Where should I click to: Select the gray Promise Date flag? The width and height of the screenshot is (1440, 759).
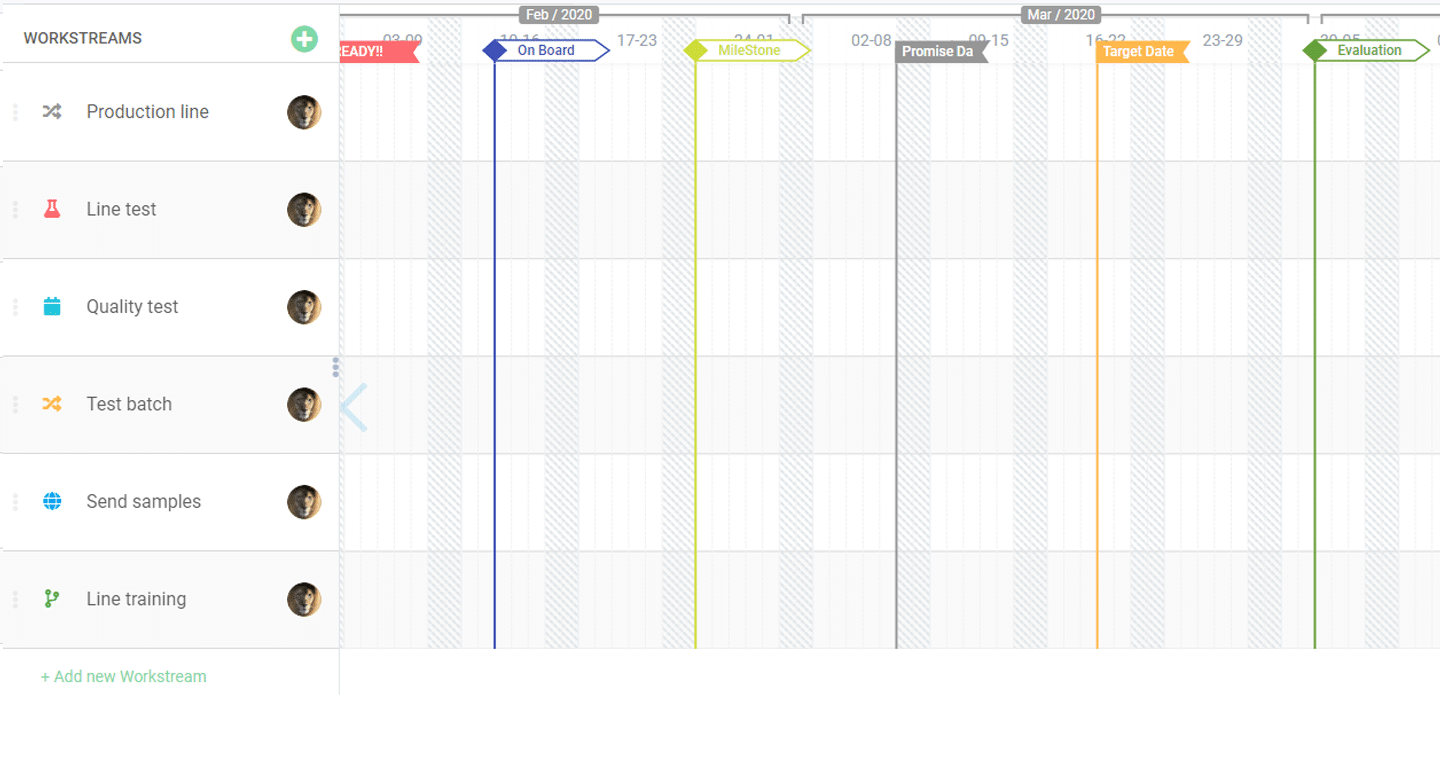pos(938,51)
